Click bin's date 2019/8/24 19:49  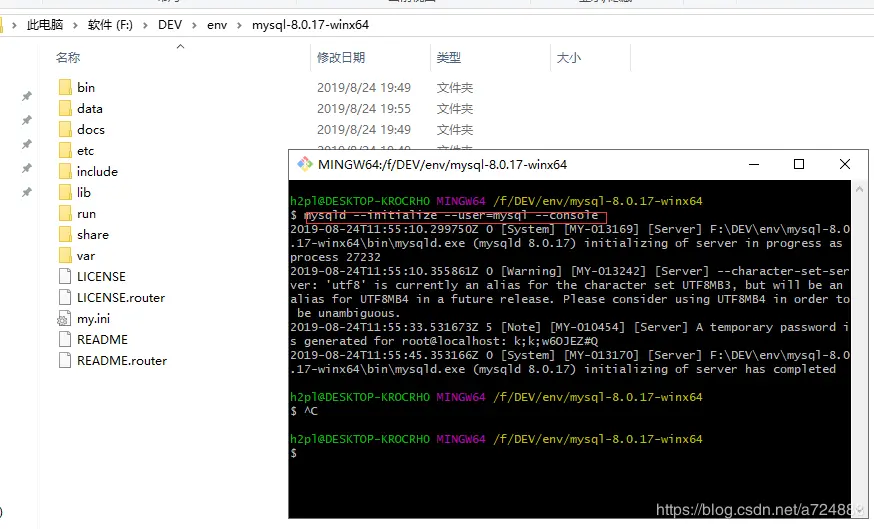[363, 88]
